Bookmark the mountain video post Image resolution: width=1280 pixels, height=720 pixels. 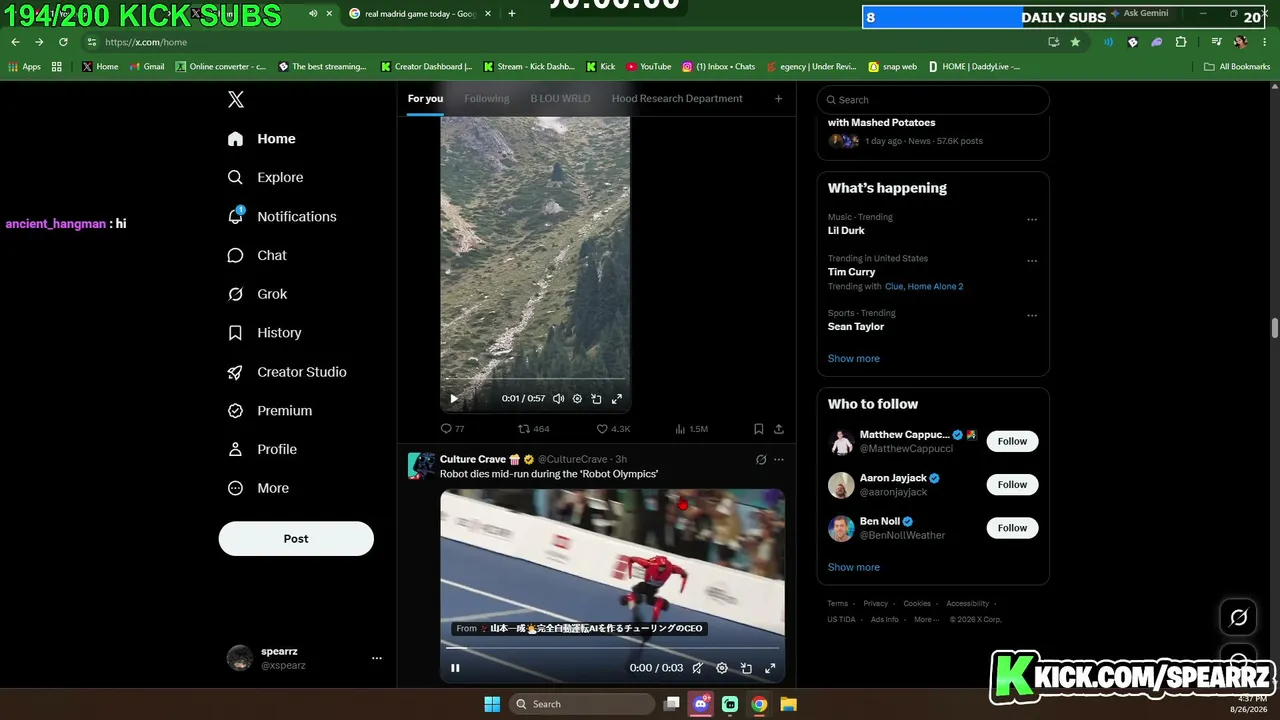[x=758, y=429]
